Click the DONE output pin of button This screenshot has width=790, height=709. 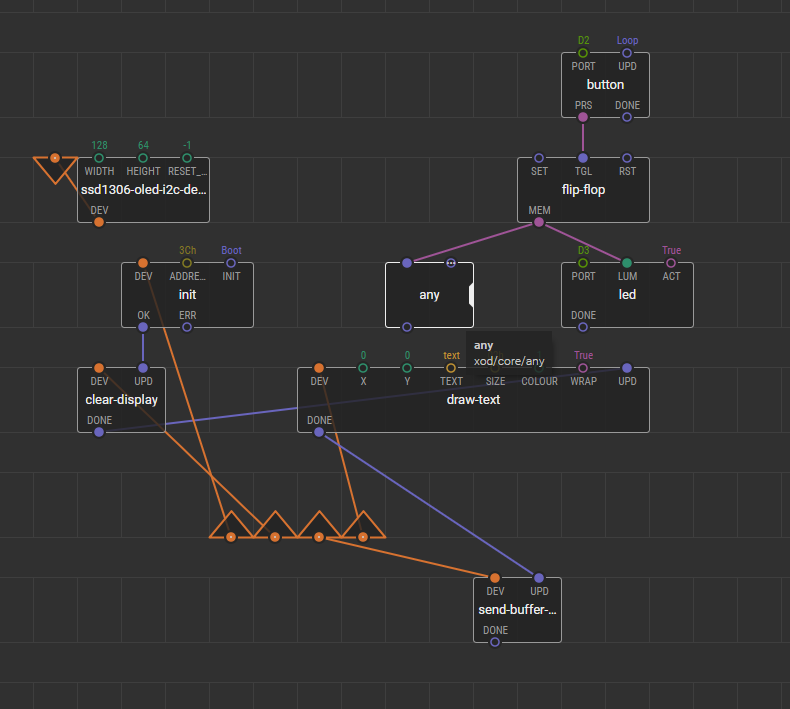point(627,117)
